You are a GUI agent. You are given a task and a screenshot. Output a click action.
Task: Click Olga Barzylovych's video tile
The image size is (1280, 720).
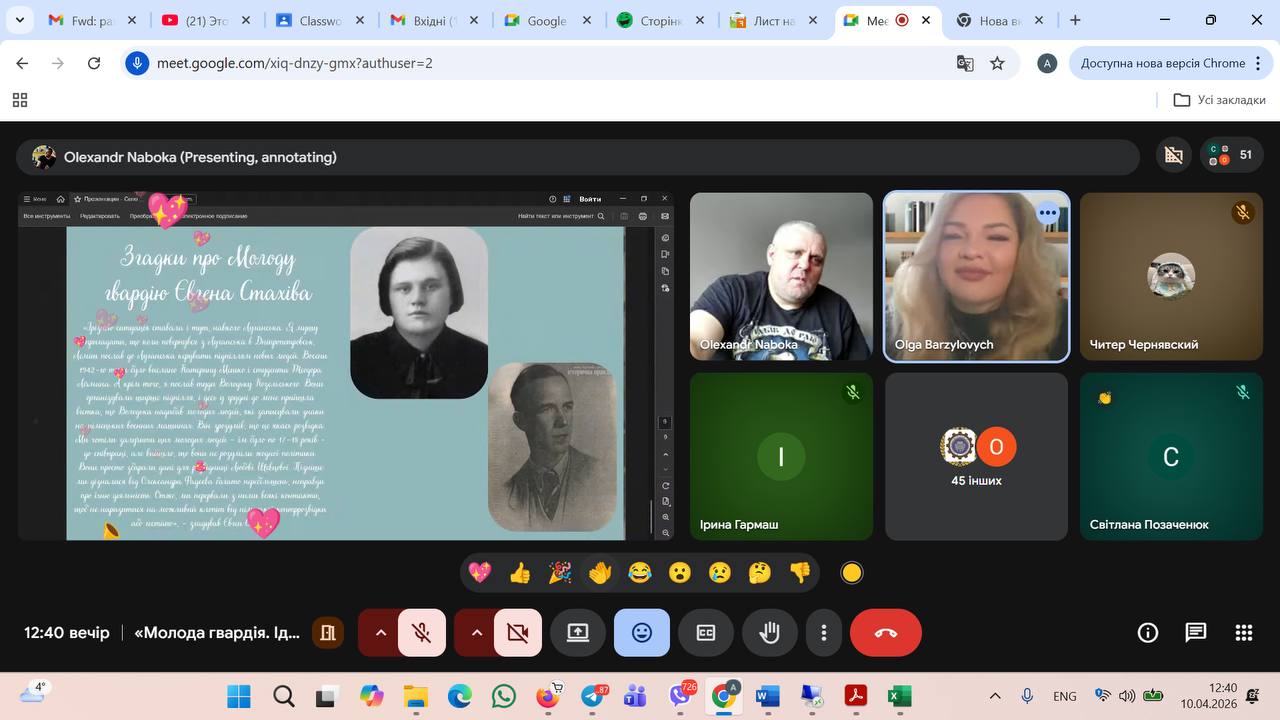[x=976, y=276]
